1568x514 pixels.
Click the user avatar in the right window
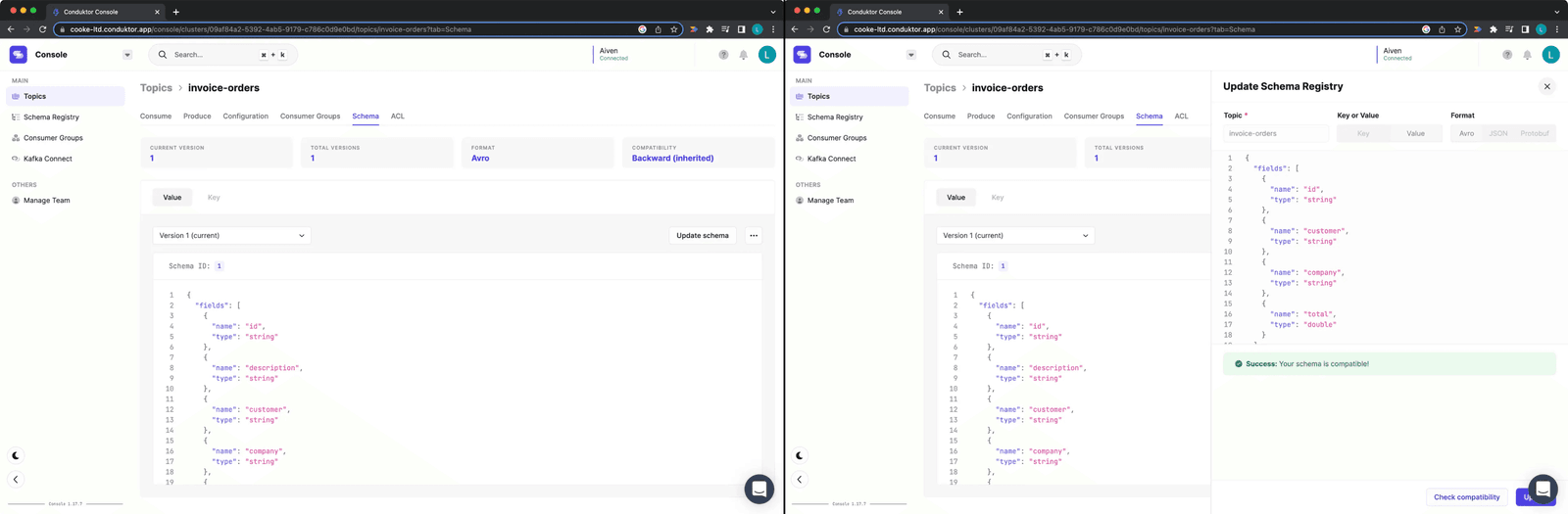[1550, 55]
